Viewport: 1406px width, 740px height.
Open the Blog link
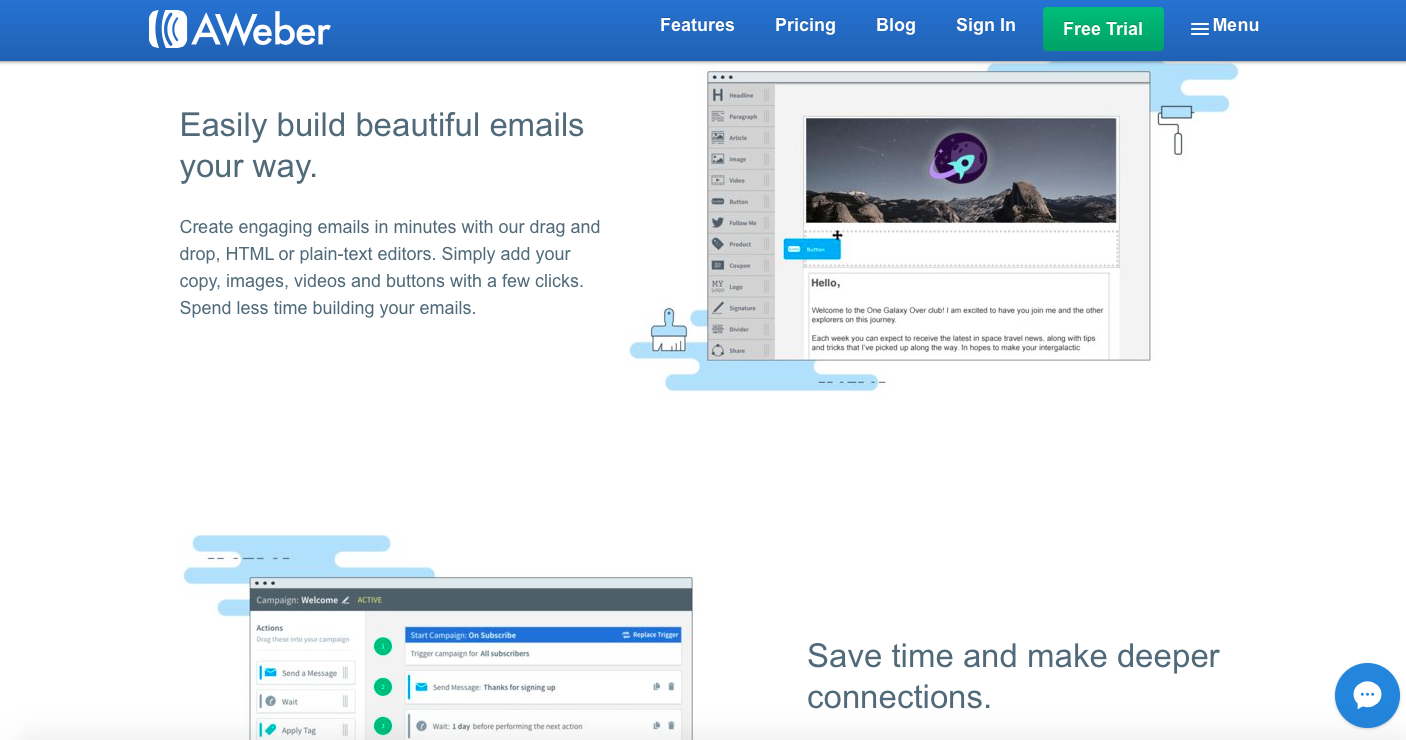(x=896, y=25)
